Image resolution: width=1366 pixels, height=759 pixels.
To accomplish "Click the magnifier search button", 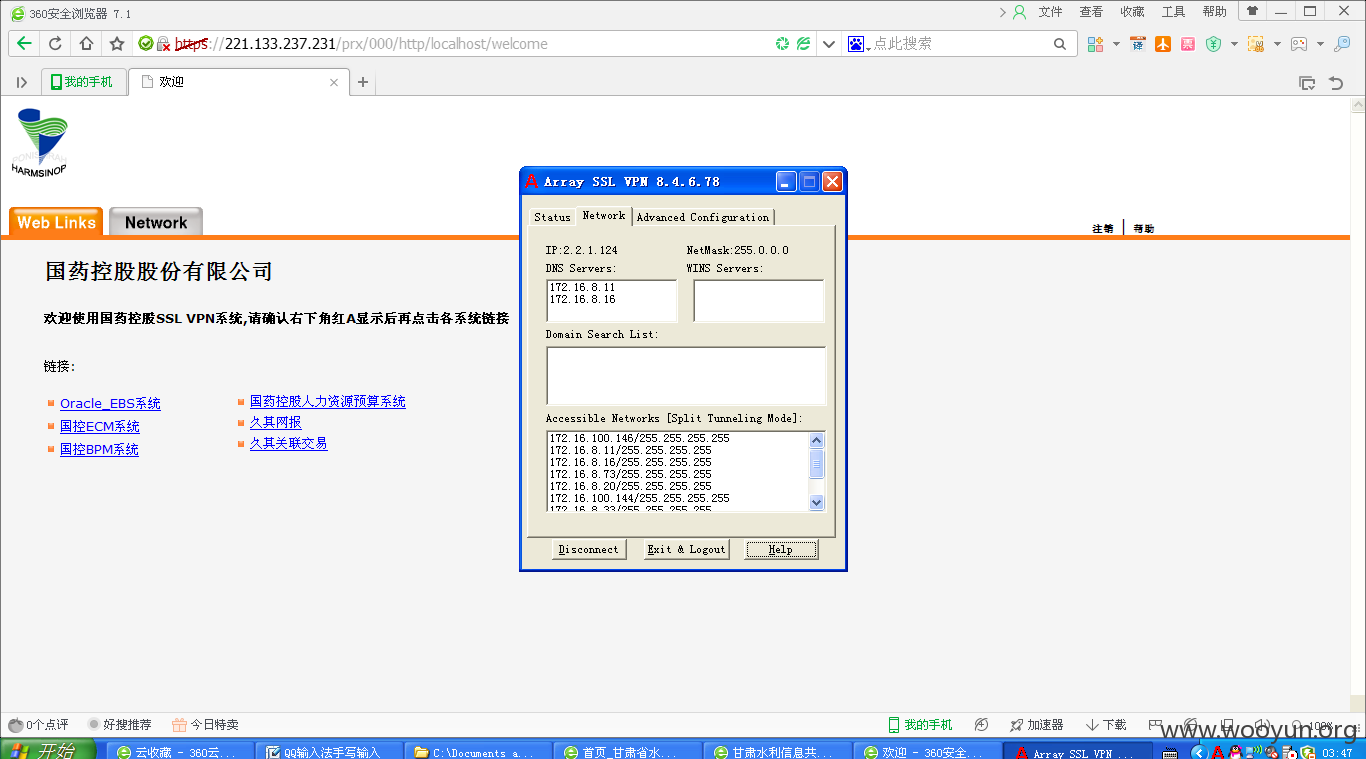I will coord(1060,44).
